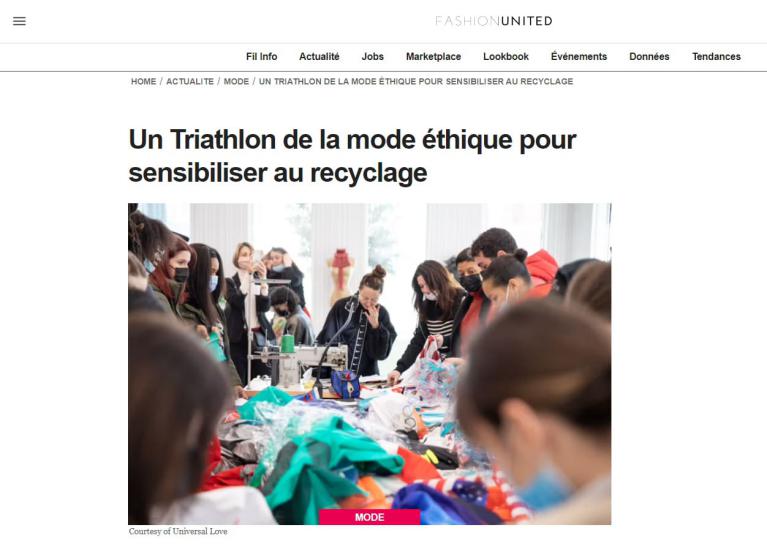This screenshot has height=552, width=767.
Task: Go to the Actualité section
Action: tap(319, 56)
